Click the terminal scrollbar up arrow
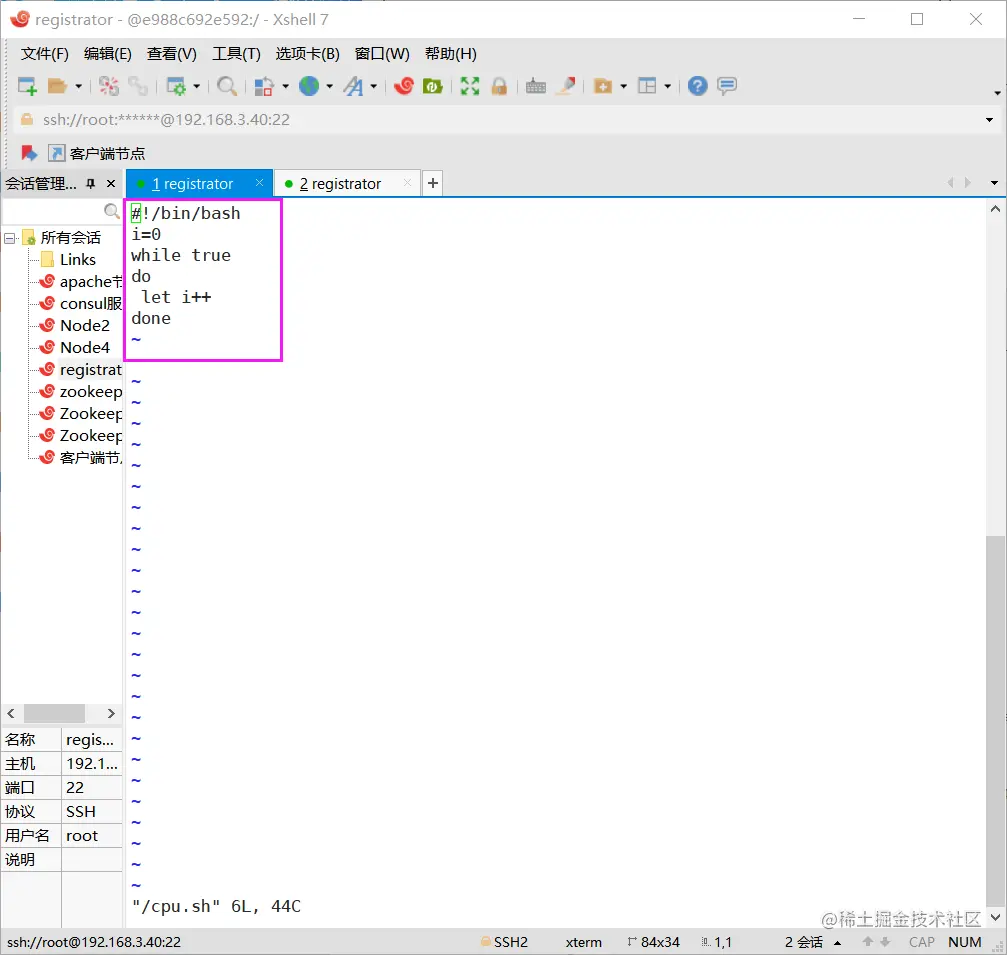This screenshot has width=1007, height=955. [x=995, y=209]
